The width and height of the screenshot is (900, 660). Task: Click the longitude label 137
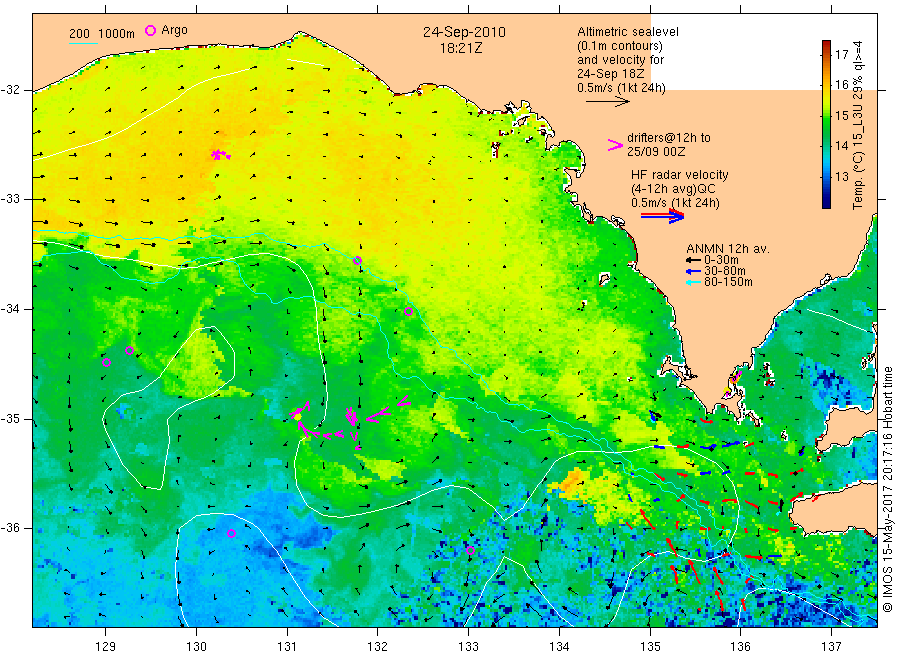tap(831, 647)
